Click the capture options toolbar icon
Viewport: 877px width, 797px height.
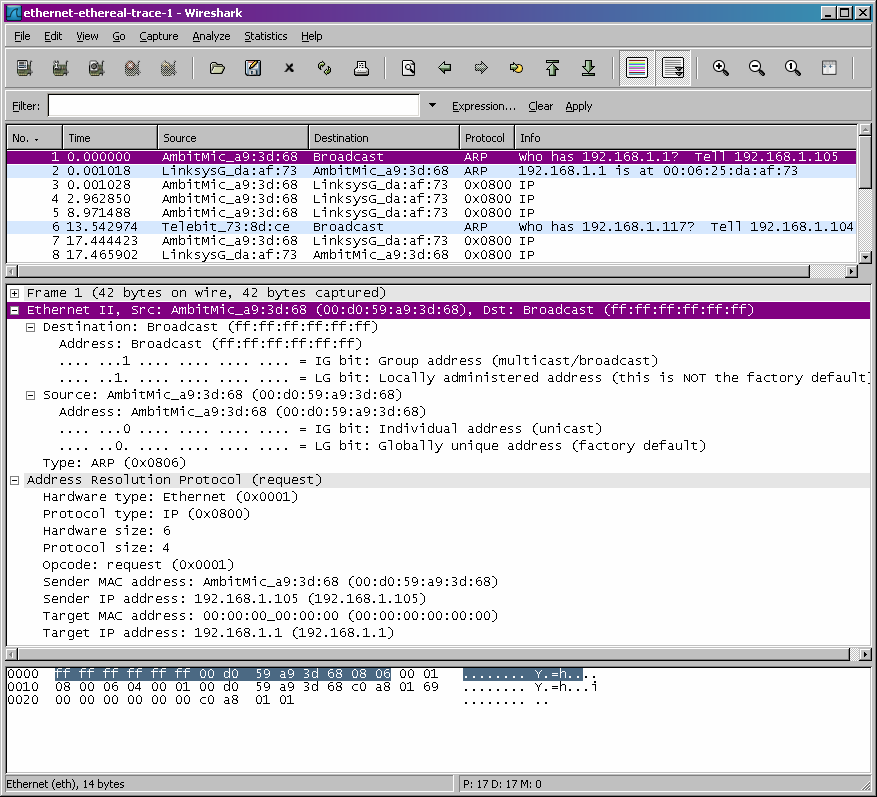point(60,68)
